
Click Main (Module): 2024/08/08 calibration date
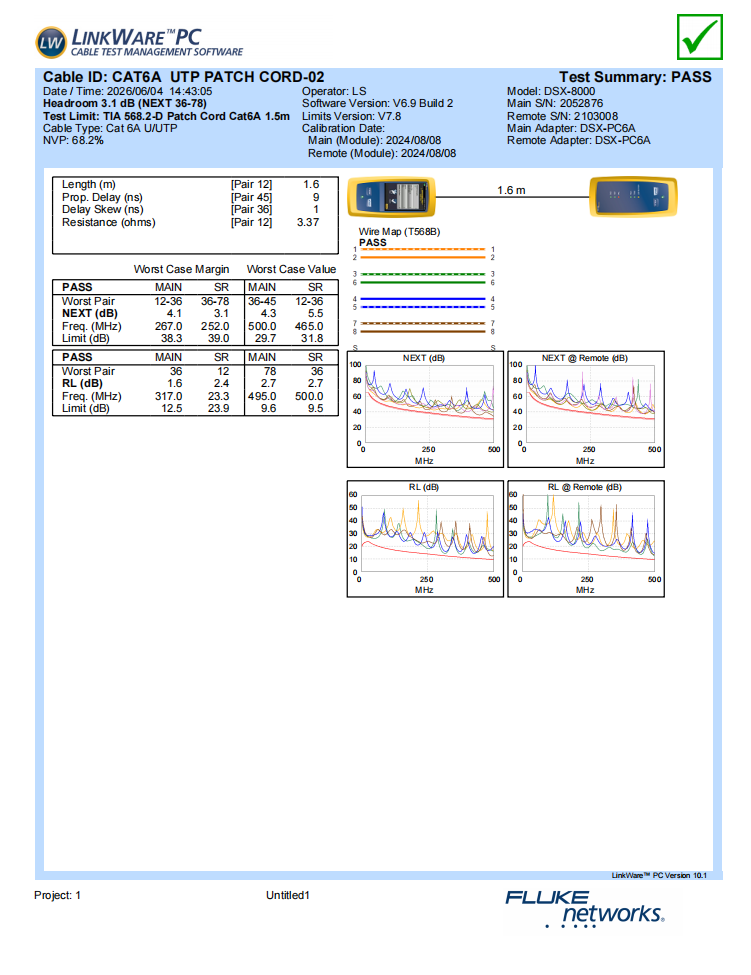[x=374, y=141]
